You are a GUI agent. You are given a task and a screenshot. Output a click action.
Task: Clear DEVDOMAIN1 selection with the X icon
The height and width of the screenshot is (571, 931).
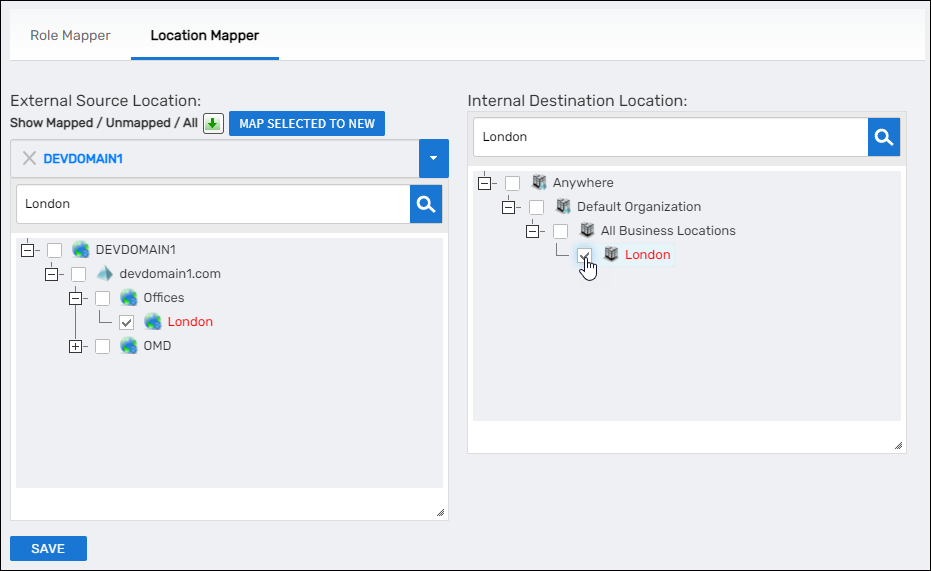tap(29, 158)
